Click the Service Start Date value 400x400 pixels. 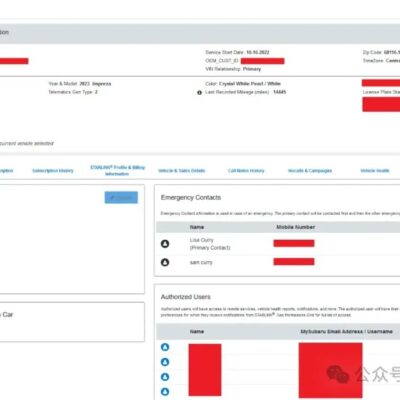[258, 52]
